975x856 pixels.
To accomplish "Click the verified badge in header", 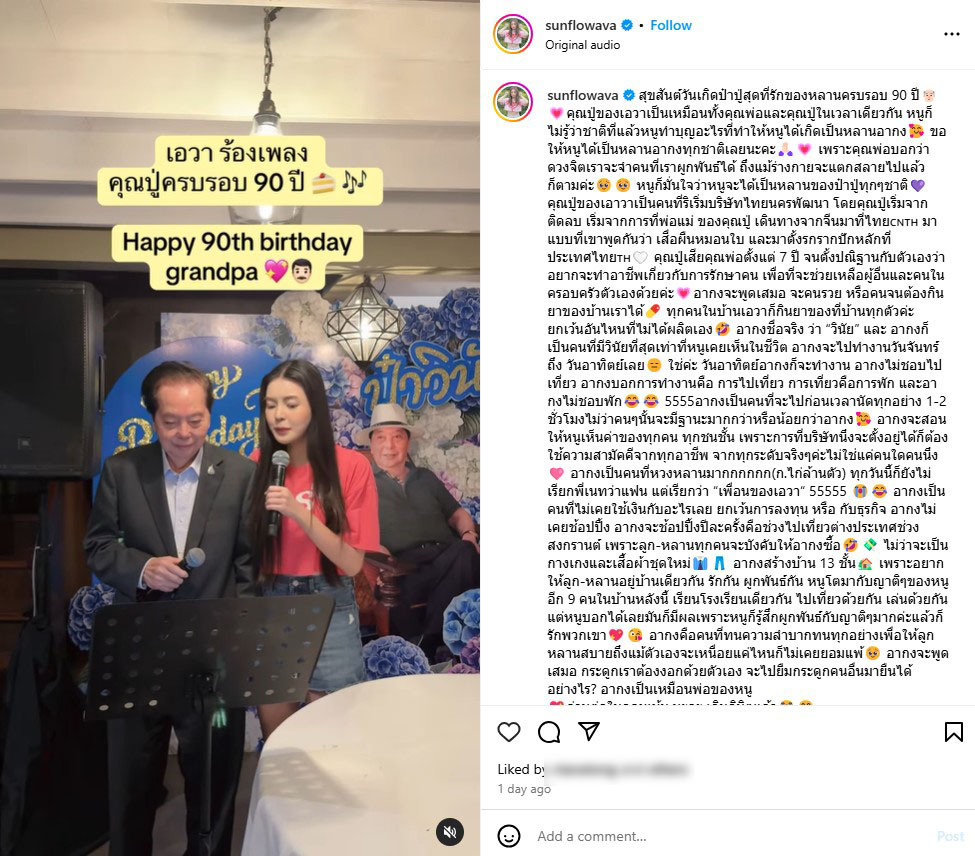I will (x=627, y=25).
